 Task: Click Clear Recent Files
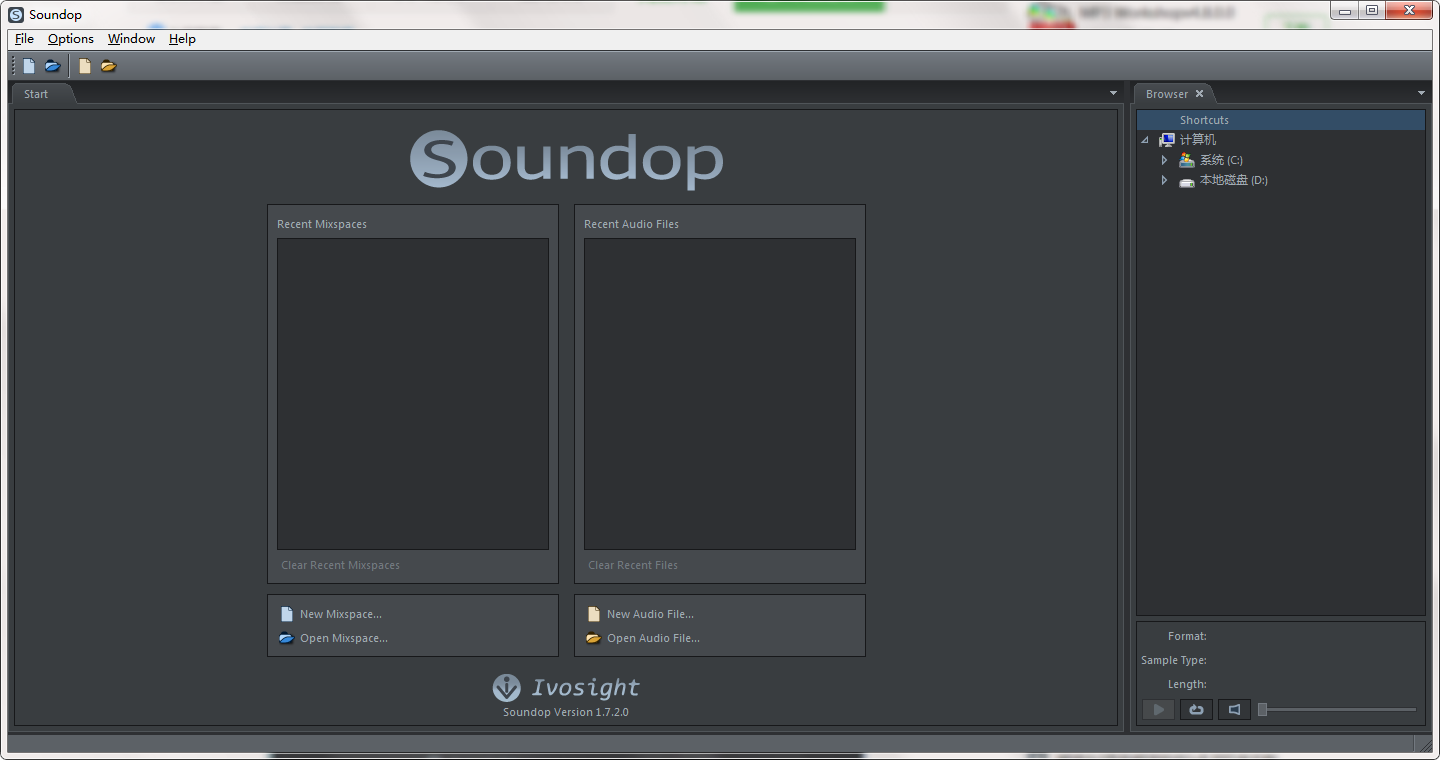633,565
